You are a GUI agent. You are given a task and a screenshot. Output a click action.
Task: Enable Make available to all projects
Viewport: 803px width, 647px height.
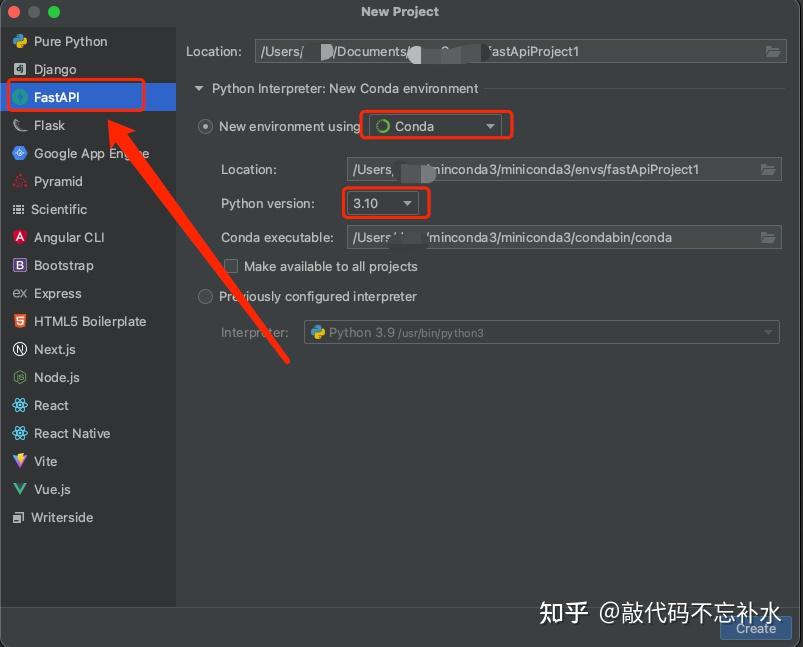231,266
